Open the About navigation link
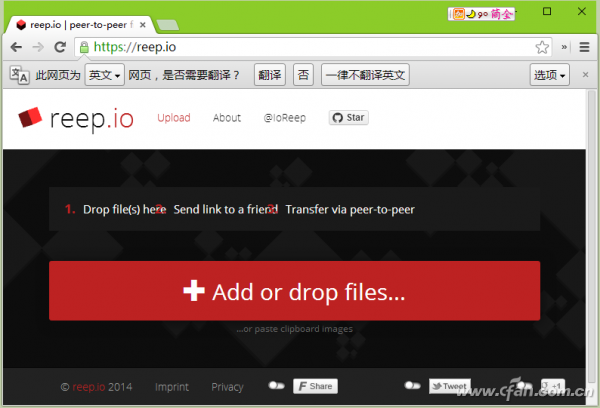The width and height of the screenshot is (600, 408). point(227,118)
